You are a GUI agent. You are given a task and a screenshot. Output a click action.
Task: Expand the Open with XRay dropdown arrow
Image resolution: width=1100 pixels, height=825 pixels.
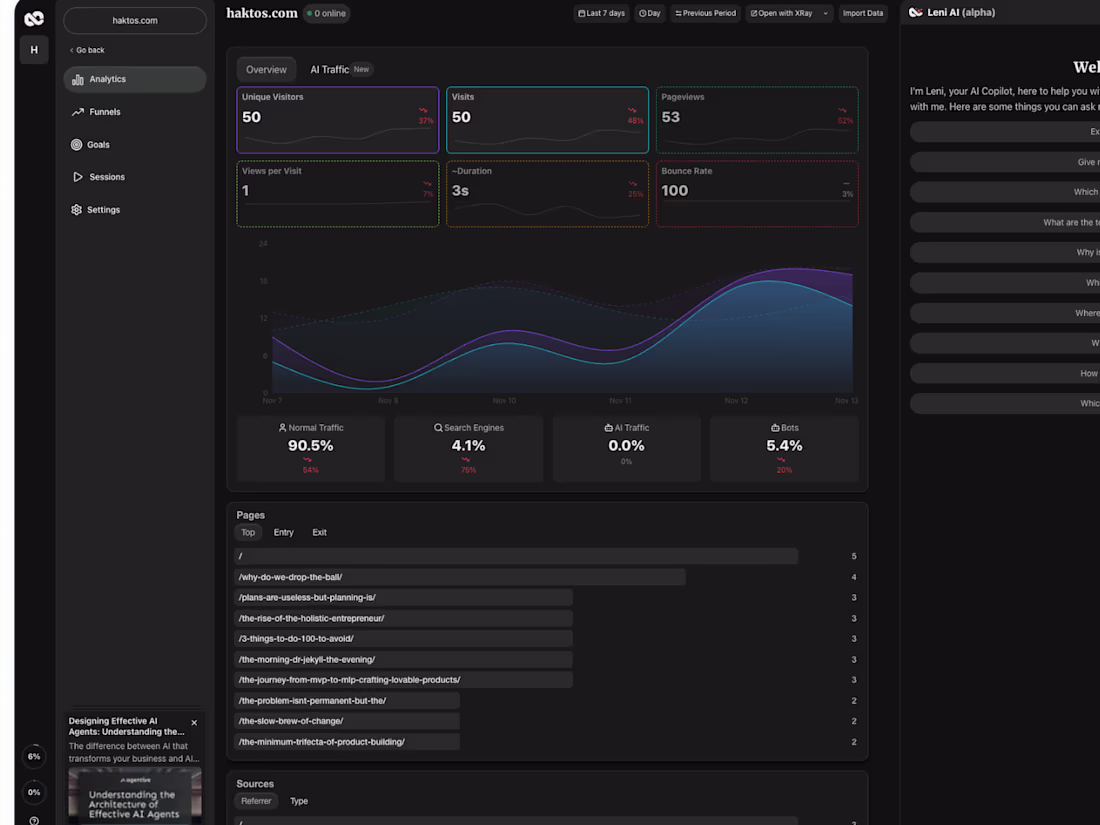click(x=825, y=13)
